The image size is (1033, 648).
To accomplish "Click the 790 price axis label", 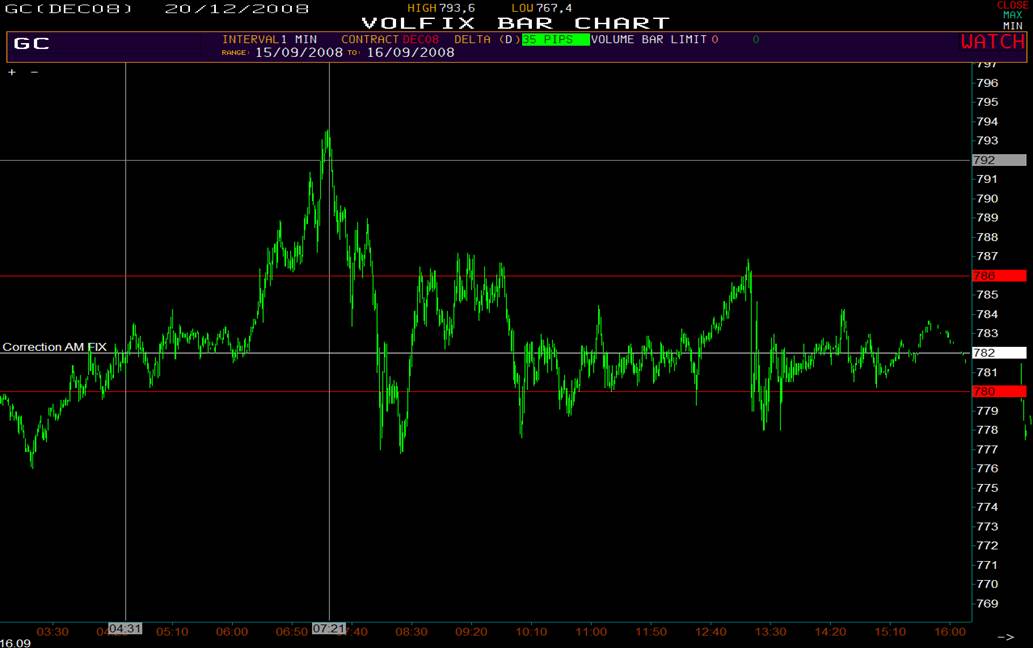I will [988, 199].
